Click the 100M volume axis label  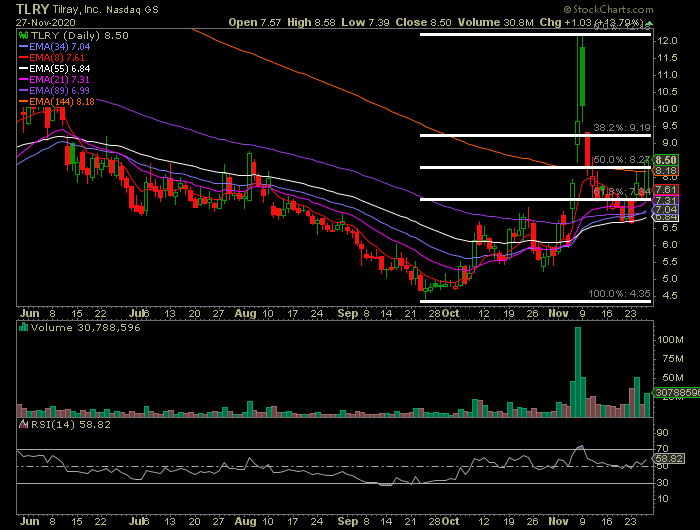click(x=670, y=340)
